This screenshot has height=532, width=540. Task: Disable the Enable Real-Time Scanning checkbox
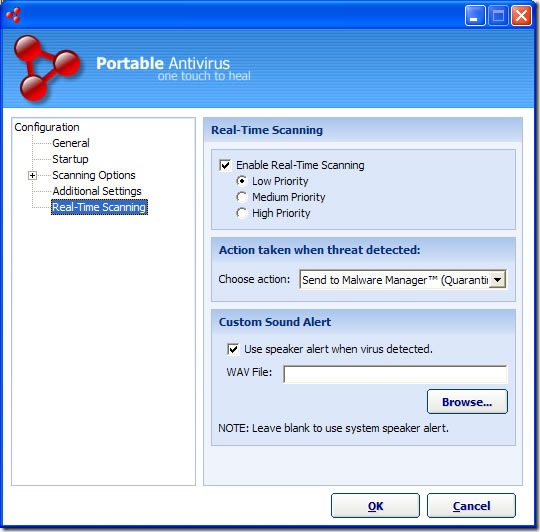pos(225,165)
